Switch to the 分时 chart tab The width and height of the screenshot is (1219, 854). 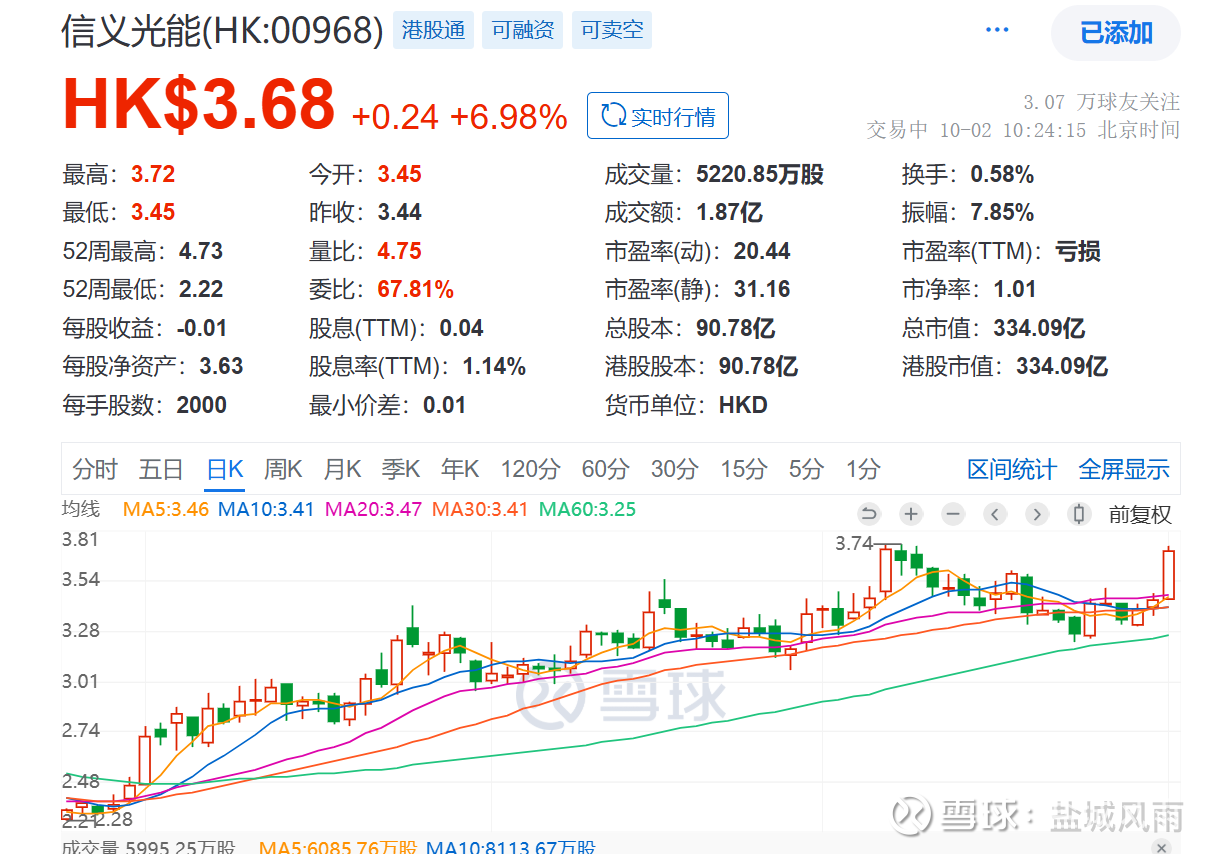[95, 469]
